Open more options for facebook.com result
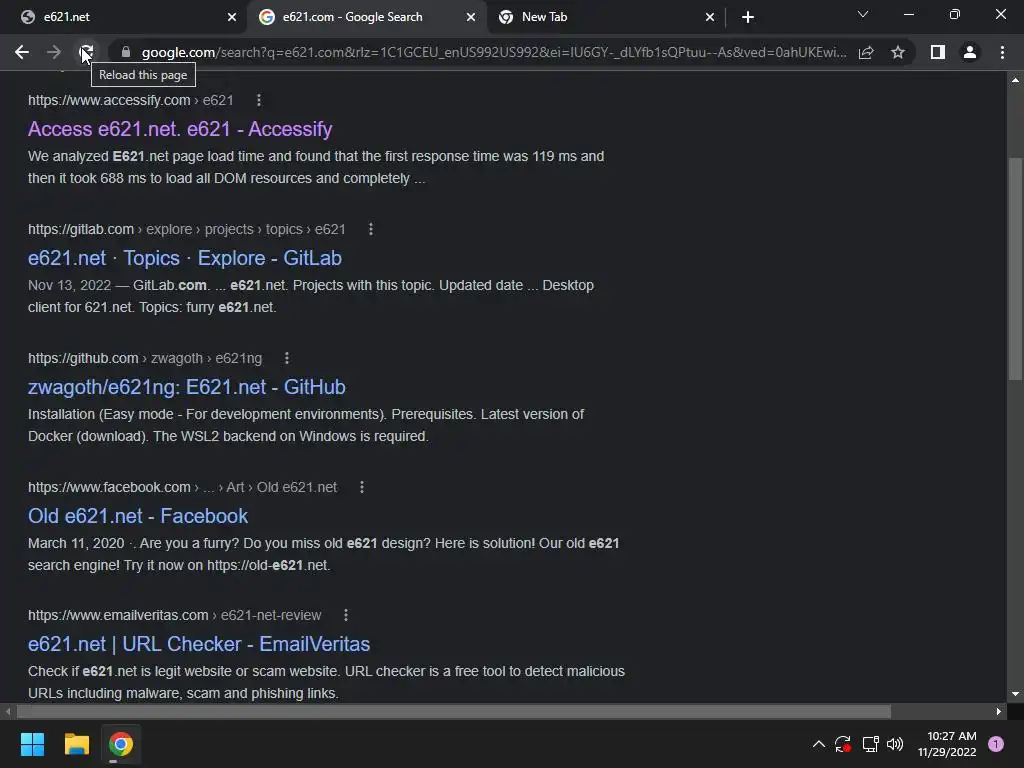Image resolution: width=1024 pixels, height=768 pixels. (362, 487)
